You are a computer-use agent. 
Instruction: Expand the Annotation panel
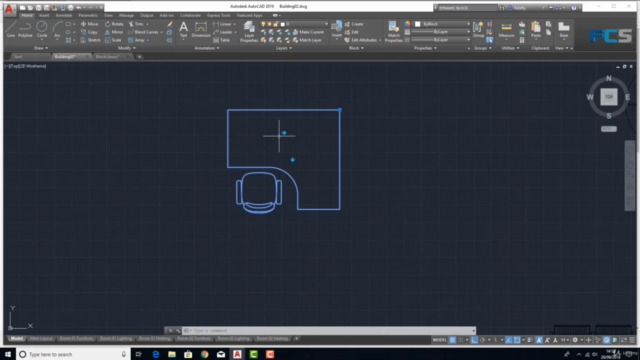point(207,48)
